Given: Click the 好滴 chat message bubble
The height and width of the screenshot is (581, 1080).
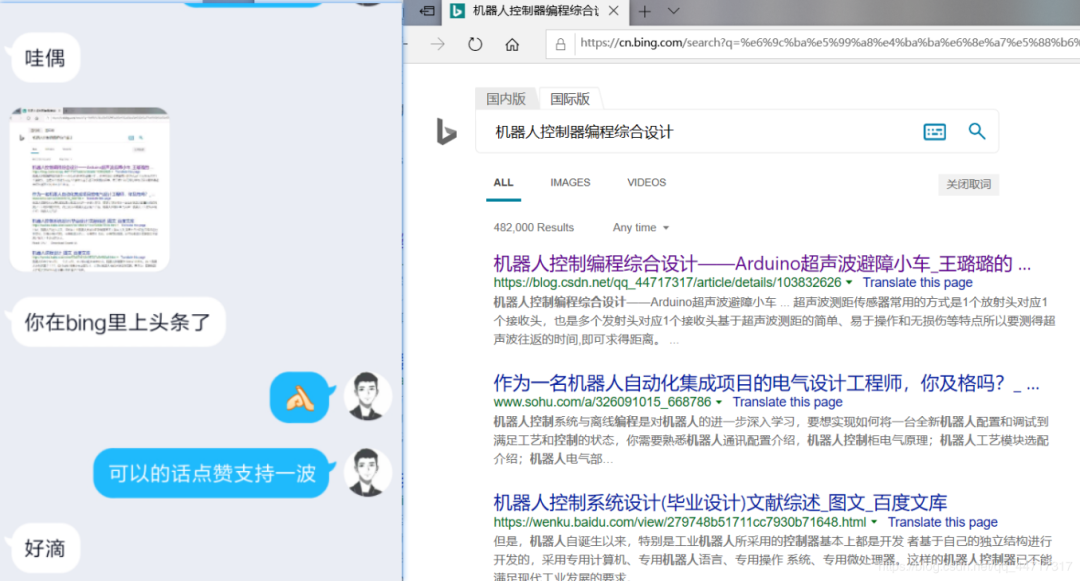Looking at the screenshot, I should (45, 549).
